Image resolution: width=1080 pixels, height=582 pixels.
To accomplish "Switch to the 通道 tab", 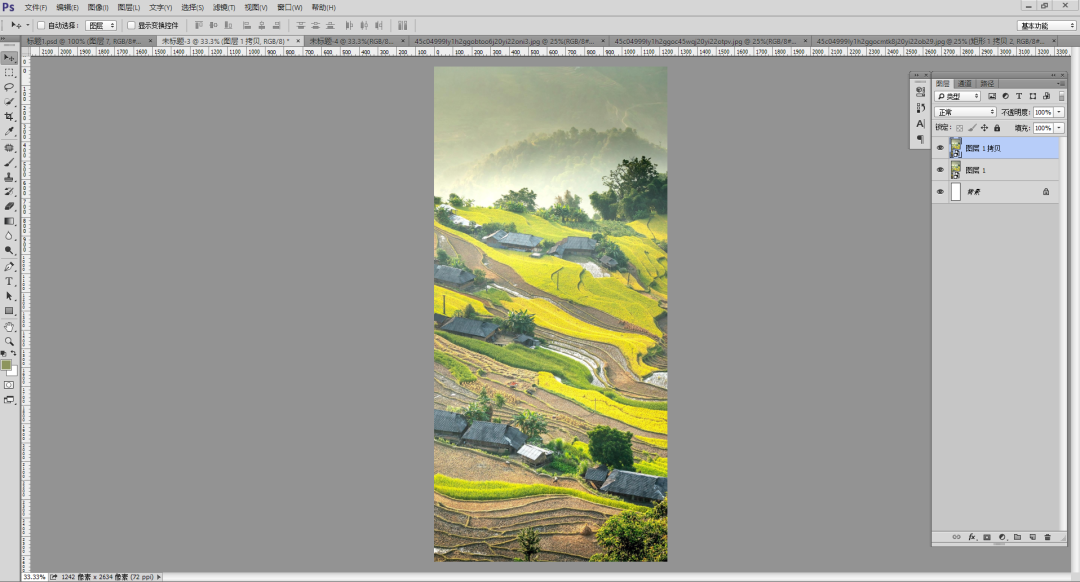I will point(964,83).
